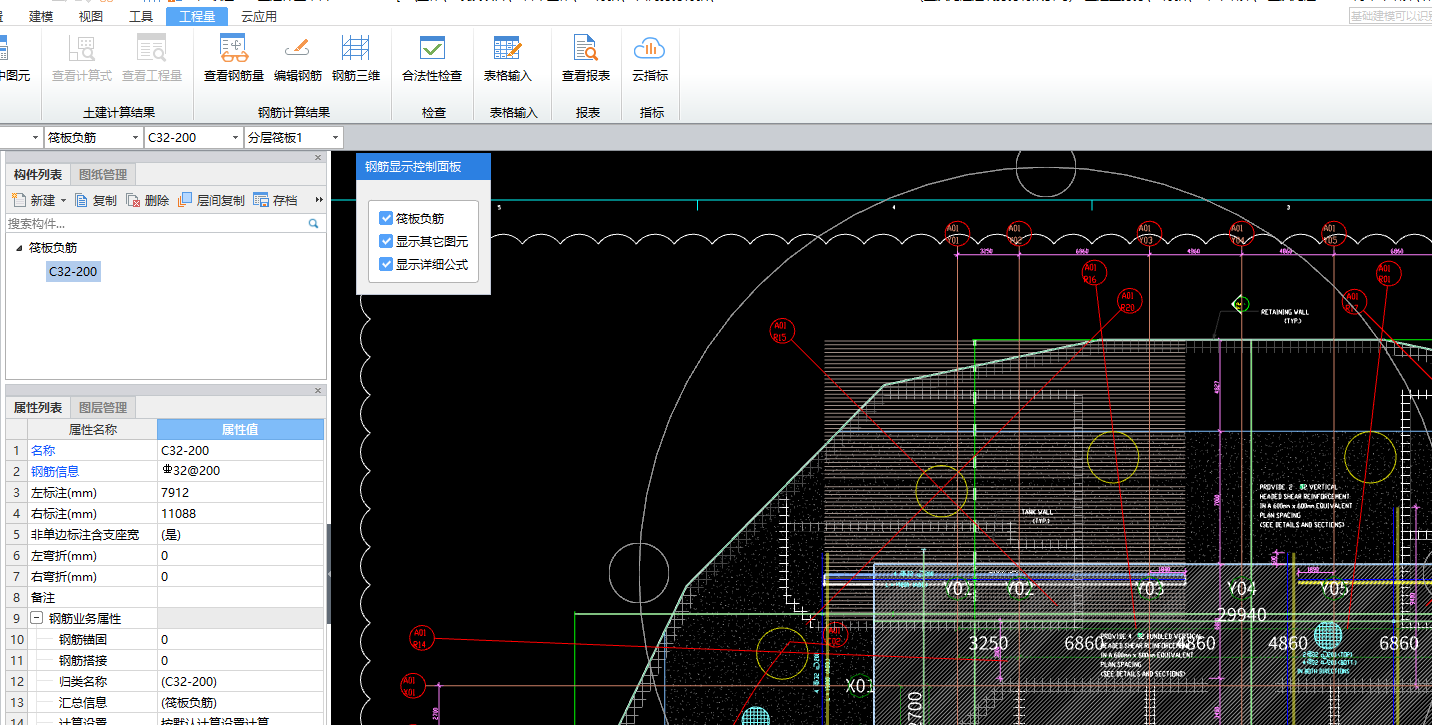Screen dimensions: 1432x725
Task: Click 存档 archive icon
Action: pos(261,200)
